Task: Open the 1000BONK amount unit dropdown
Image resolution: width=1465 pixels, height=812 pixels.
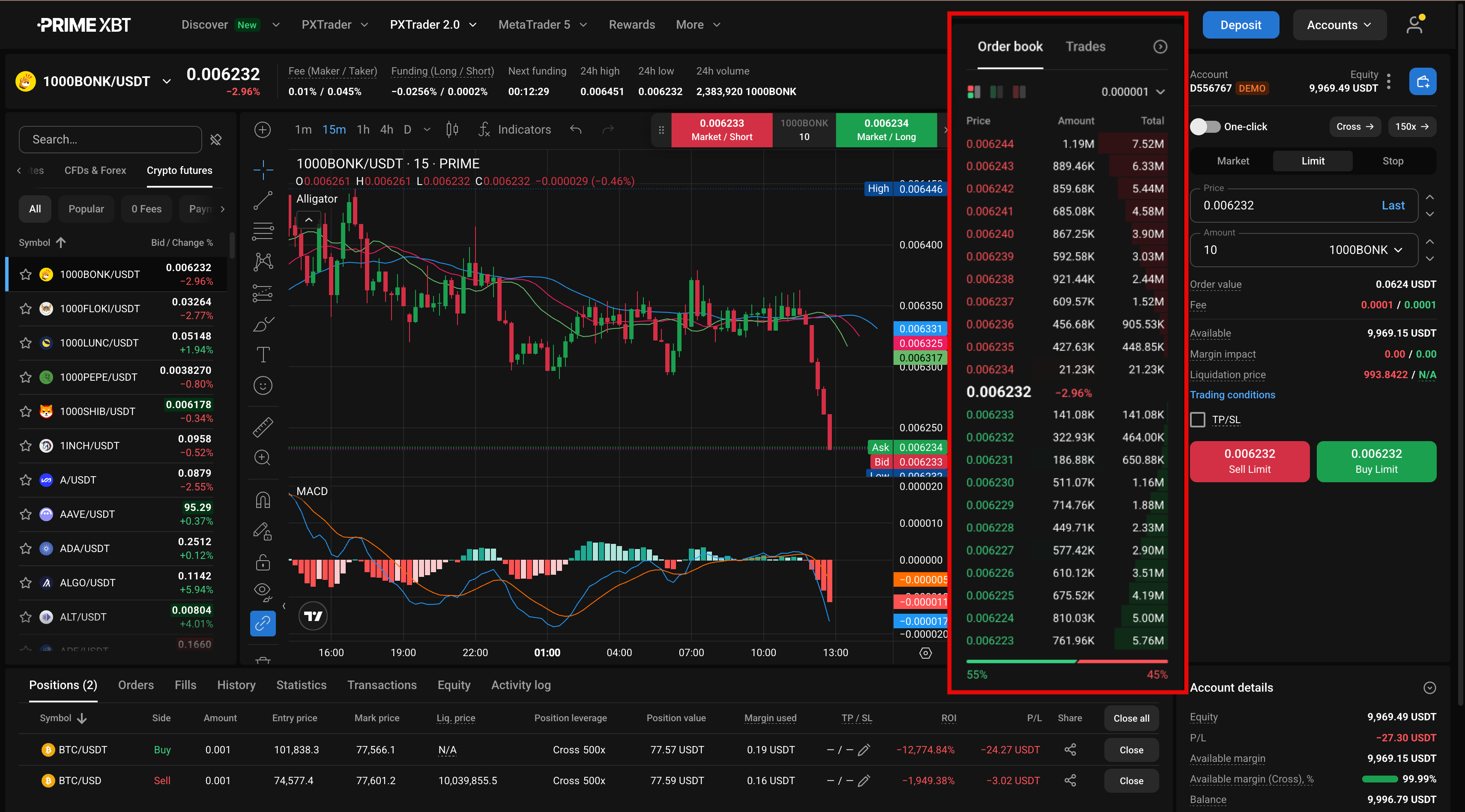Action: coord(1366,250)
